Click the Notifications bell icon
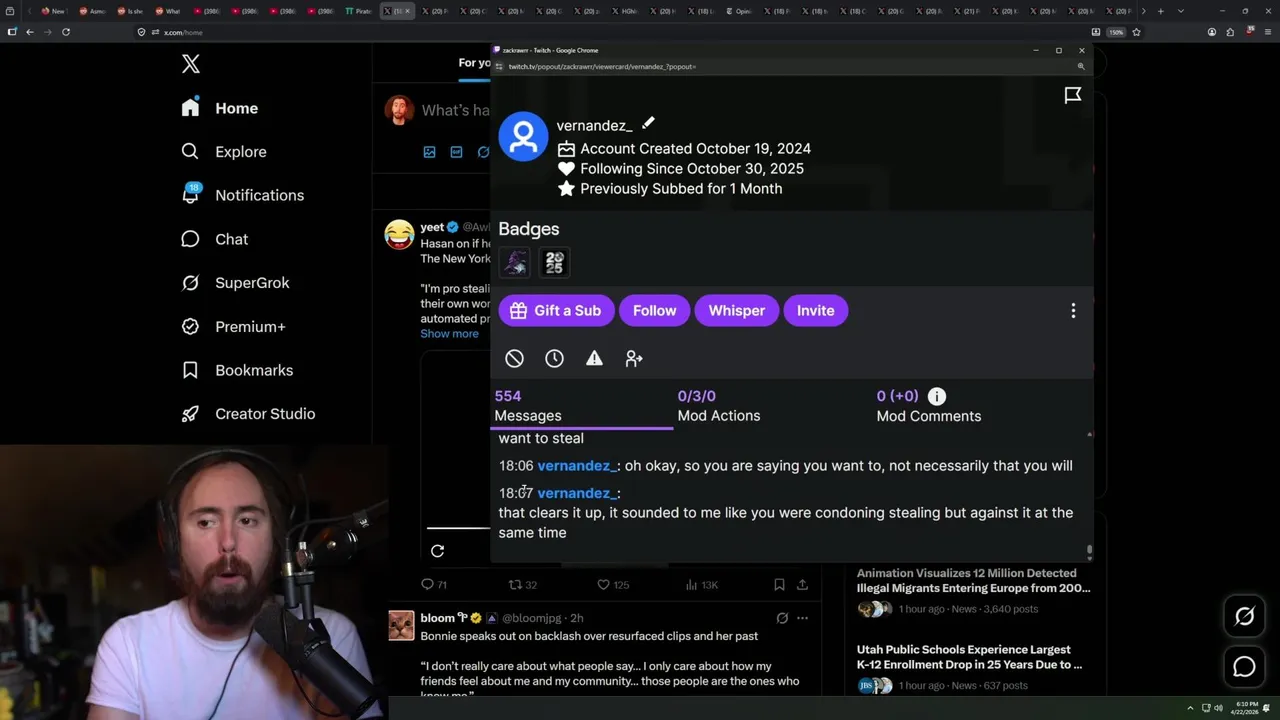 coord(190,195)
